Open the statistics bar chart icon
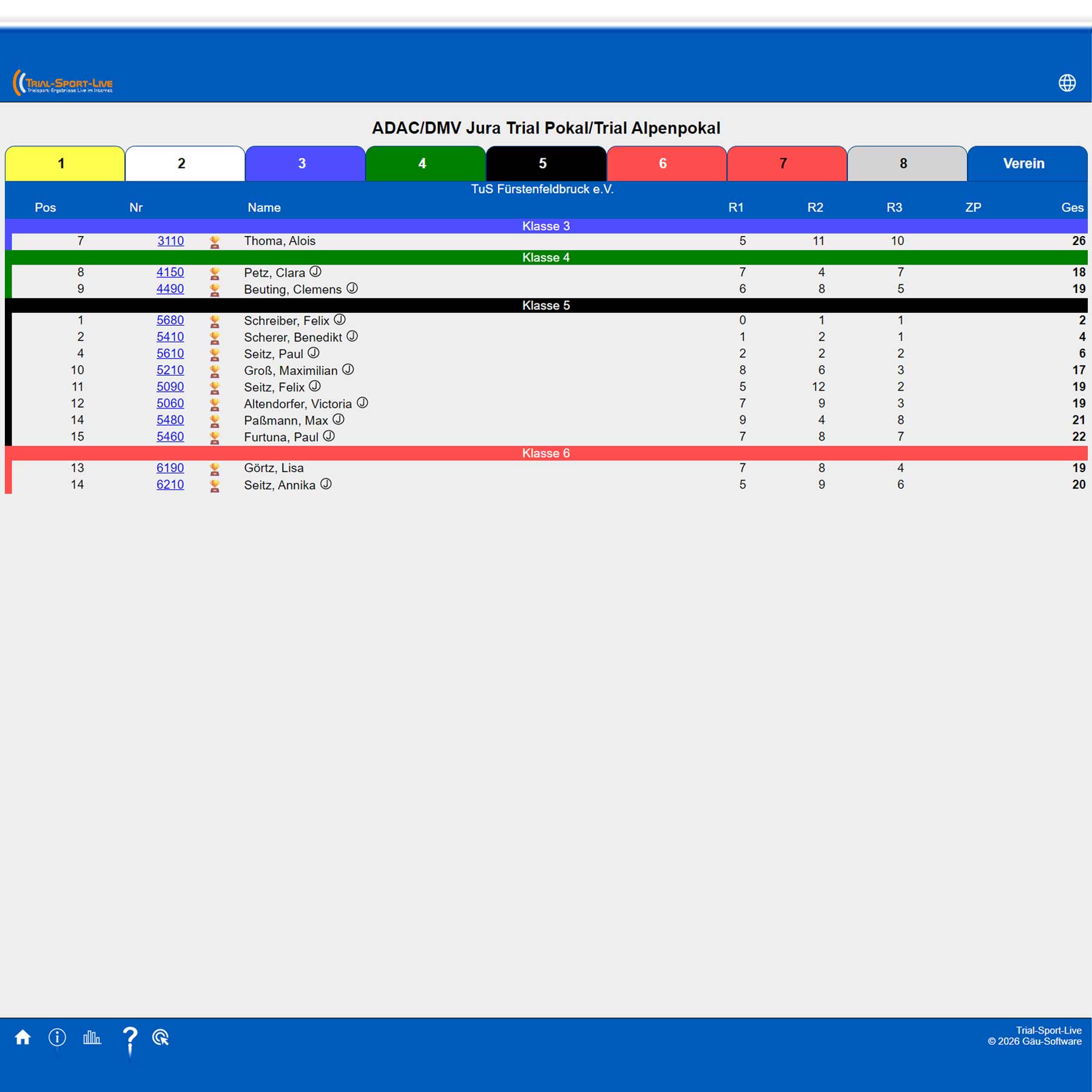 [92, 1037]
